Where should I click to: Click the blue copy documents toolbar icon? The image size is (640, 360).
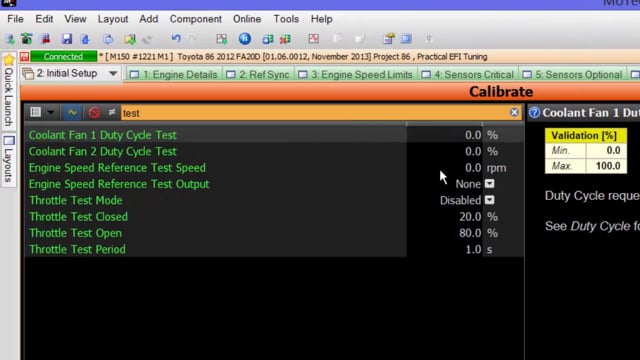click(108, 39)
